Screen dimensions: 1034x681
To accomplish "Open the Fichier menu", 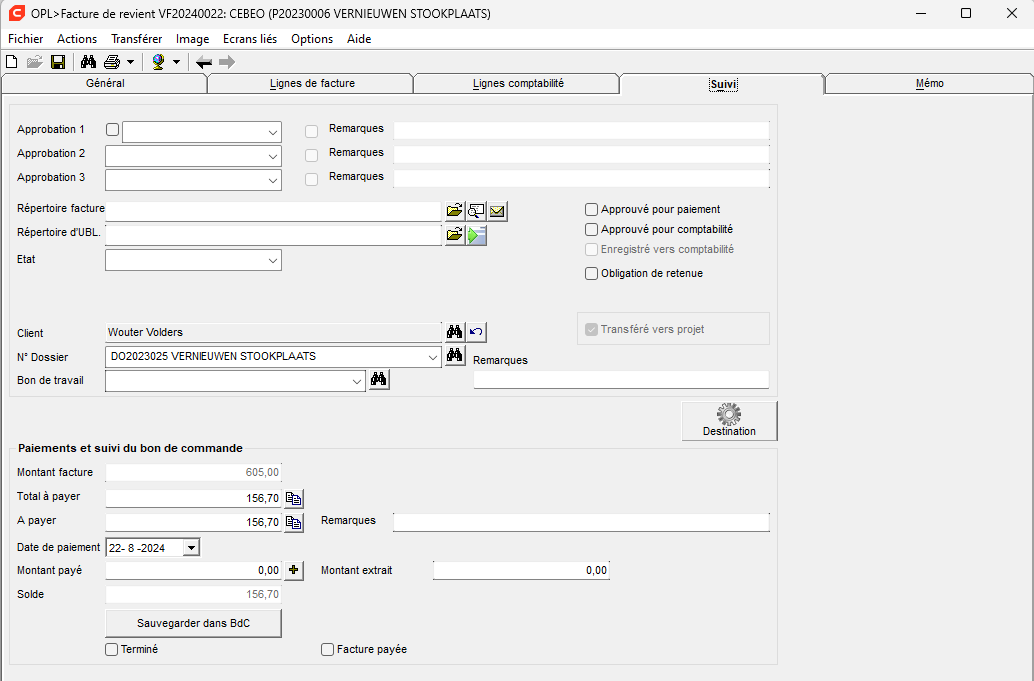I will (26, 39).
